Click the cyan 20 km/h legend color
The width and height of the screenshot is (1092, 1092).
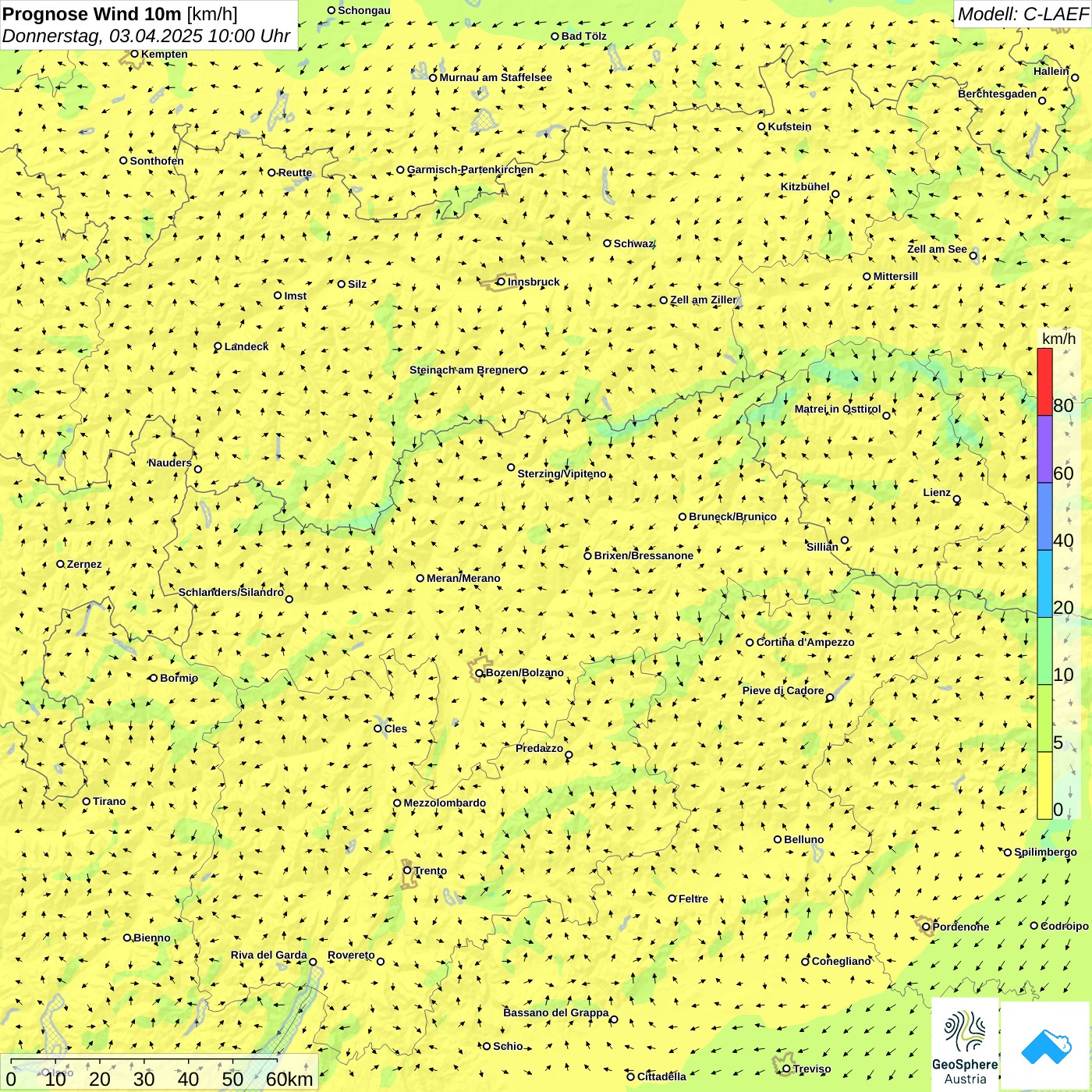point(1044,584)
